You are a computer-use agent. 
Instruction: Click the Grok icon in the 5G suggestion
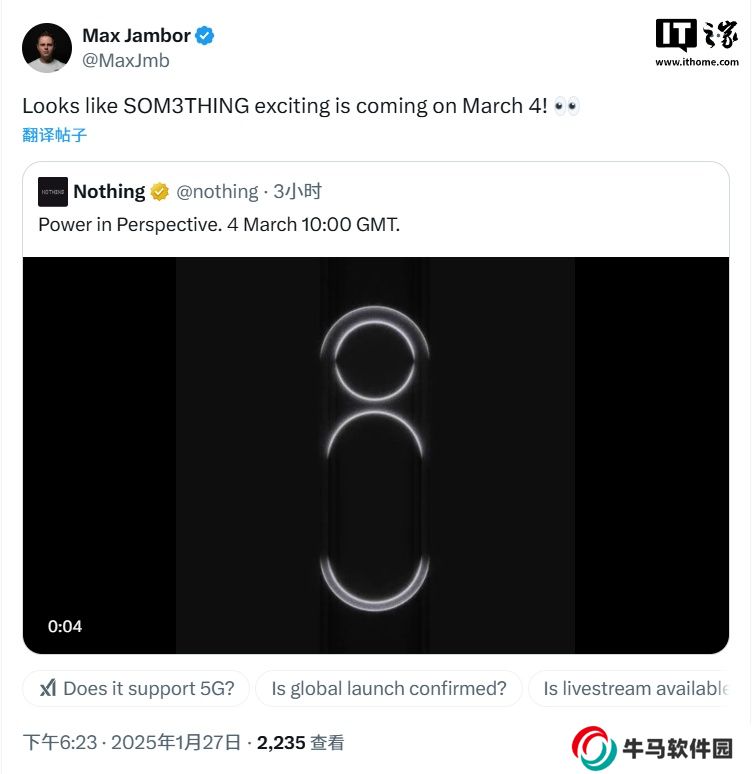tap(47, 688)
